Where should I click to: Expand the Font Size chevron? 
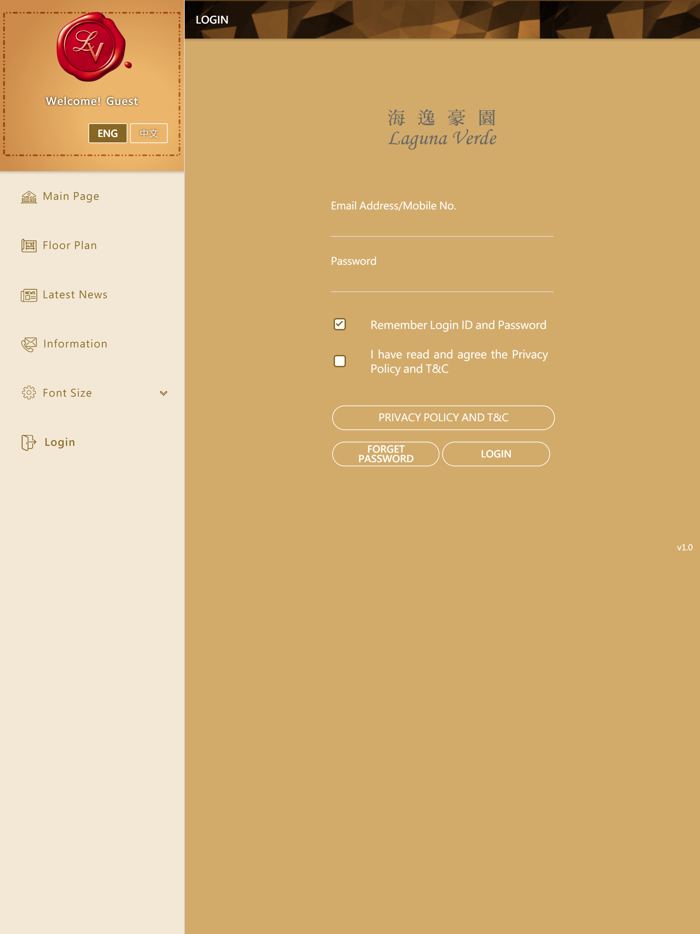(x=163, y=393)
